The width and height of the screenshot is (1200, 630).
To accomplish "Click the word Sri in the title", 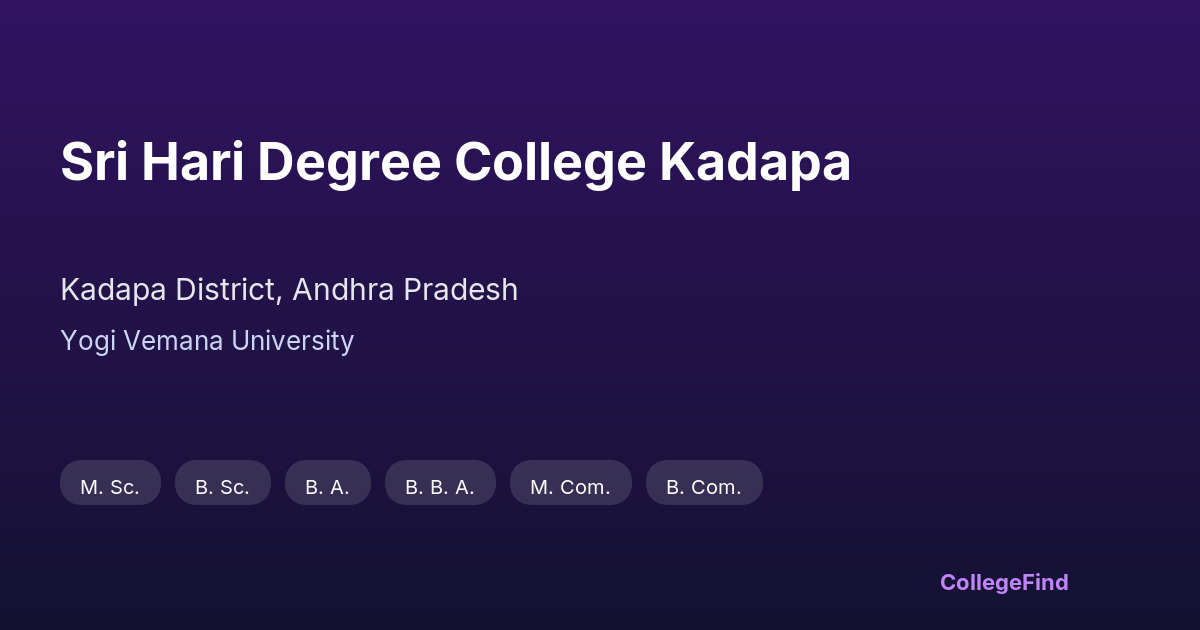I will [94, 163].
